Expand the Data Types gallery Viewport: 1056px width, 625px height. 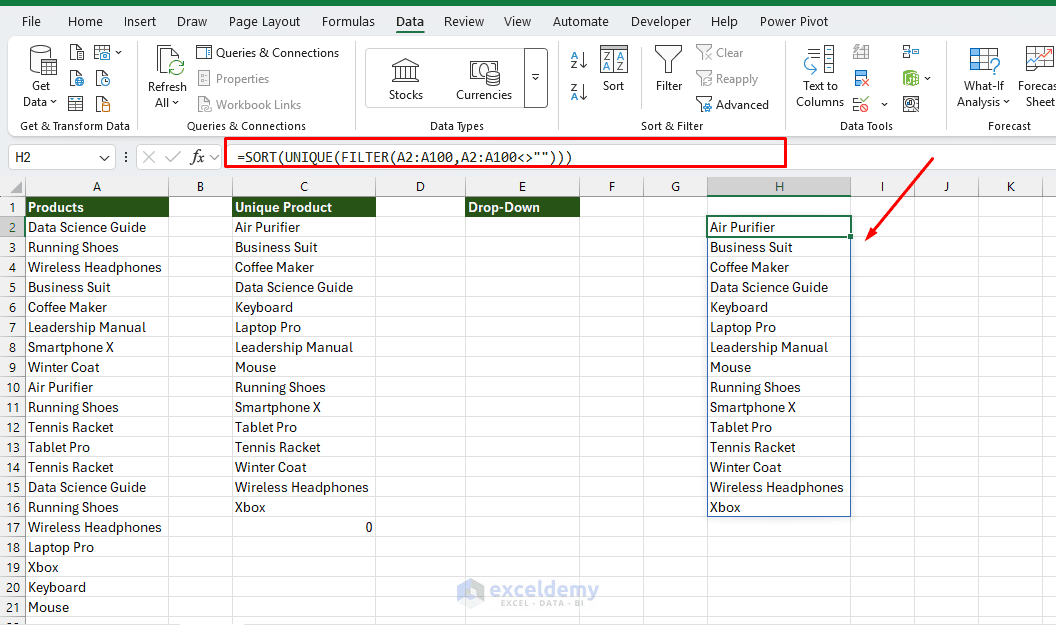pos(535,78)
